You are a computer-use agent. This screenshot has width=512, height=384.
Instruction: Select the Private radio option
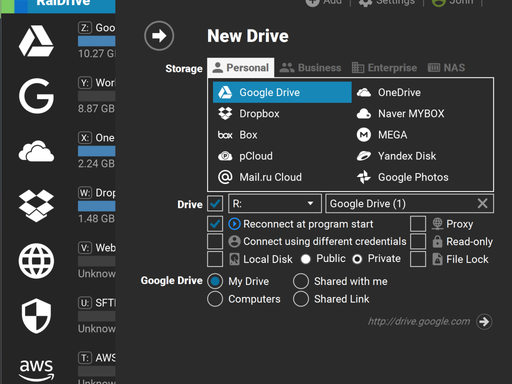point(357,259)
